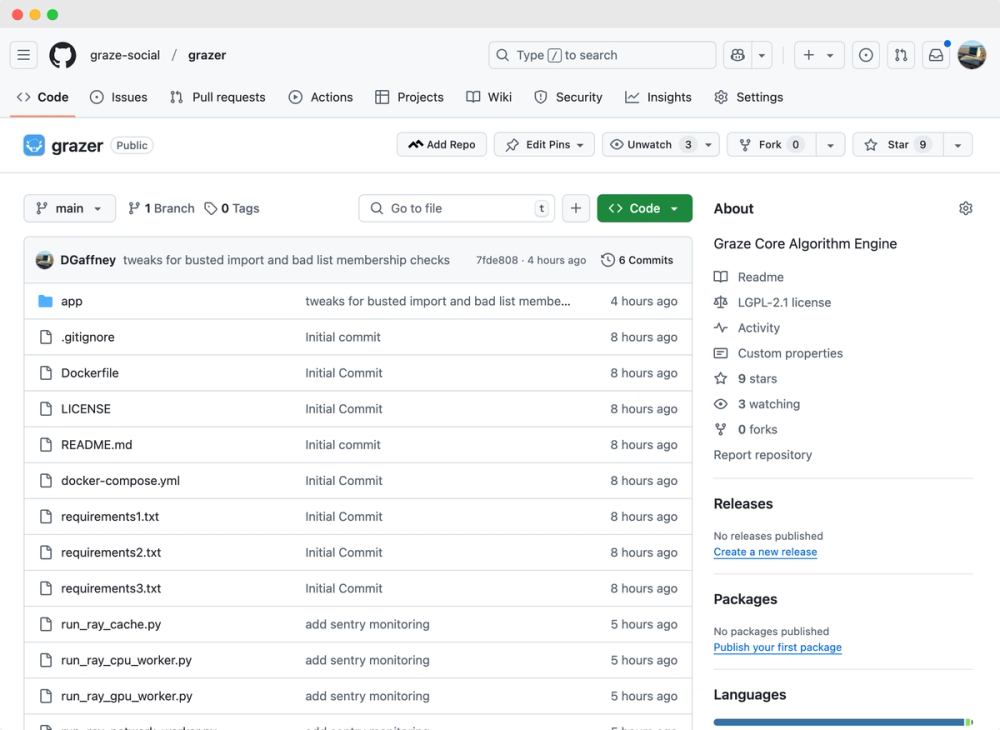Click DGaffney's commit author avatar
1000x730 pixels.
pos(45,260)
